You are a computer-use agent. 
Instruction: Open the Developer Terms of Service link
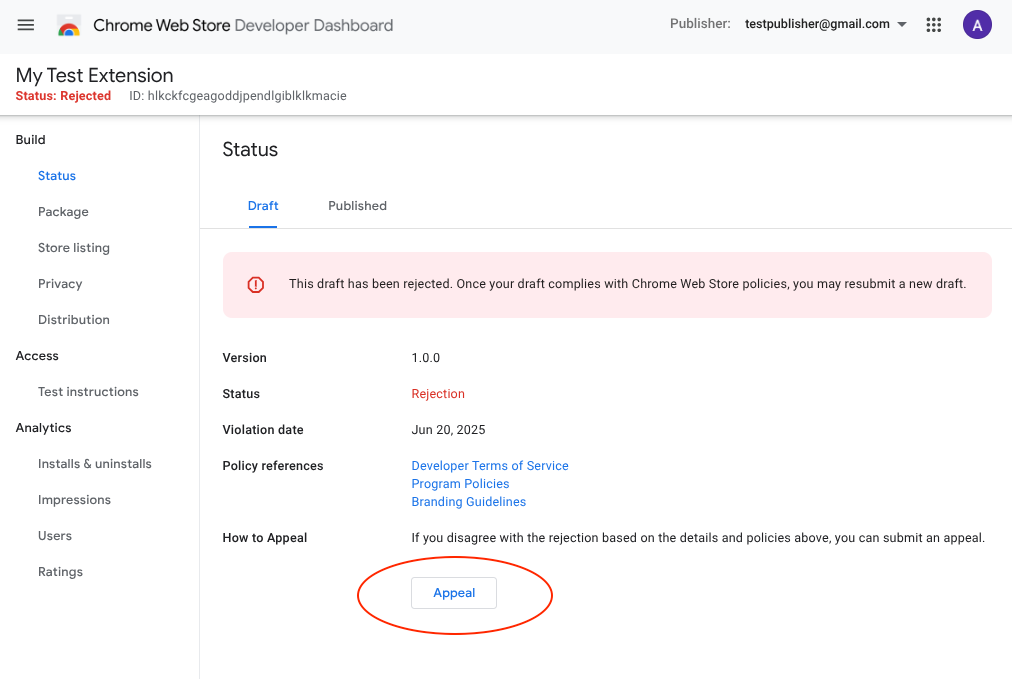coord(490,465)
